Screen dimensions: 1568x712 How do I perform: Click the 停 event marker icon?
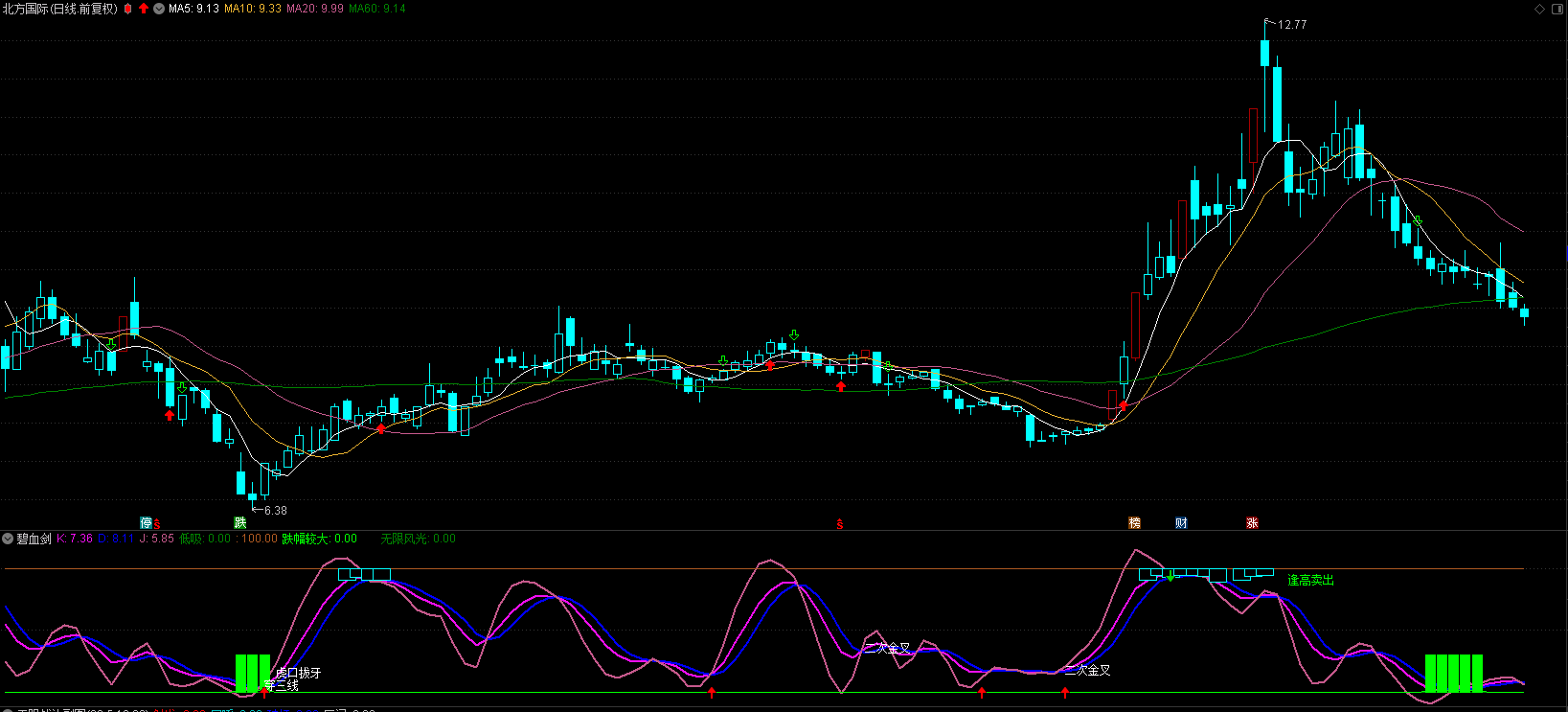tap(146, 523)
